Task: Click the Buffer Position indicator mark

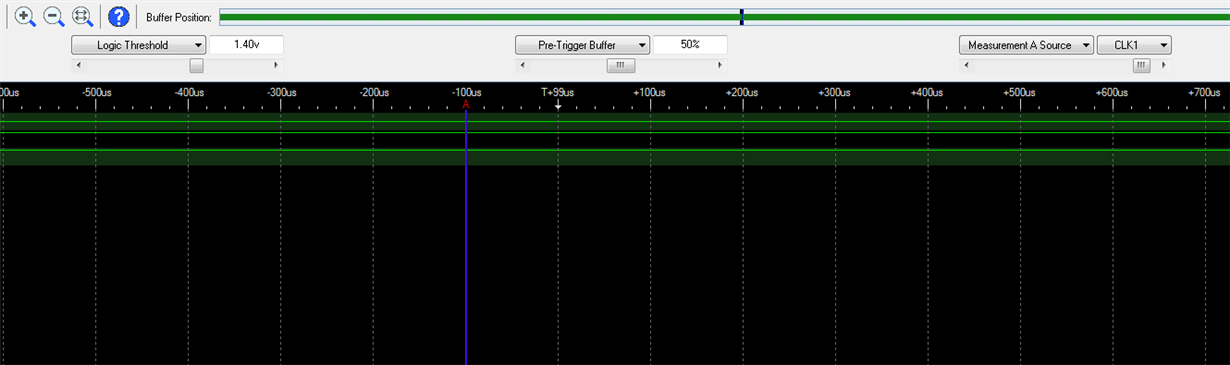Action: (x=742, y=17)
